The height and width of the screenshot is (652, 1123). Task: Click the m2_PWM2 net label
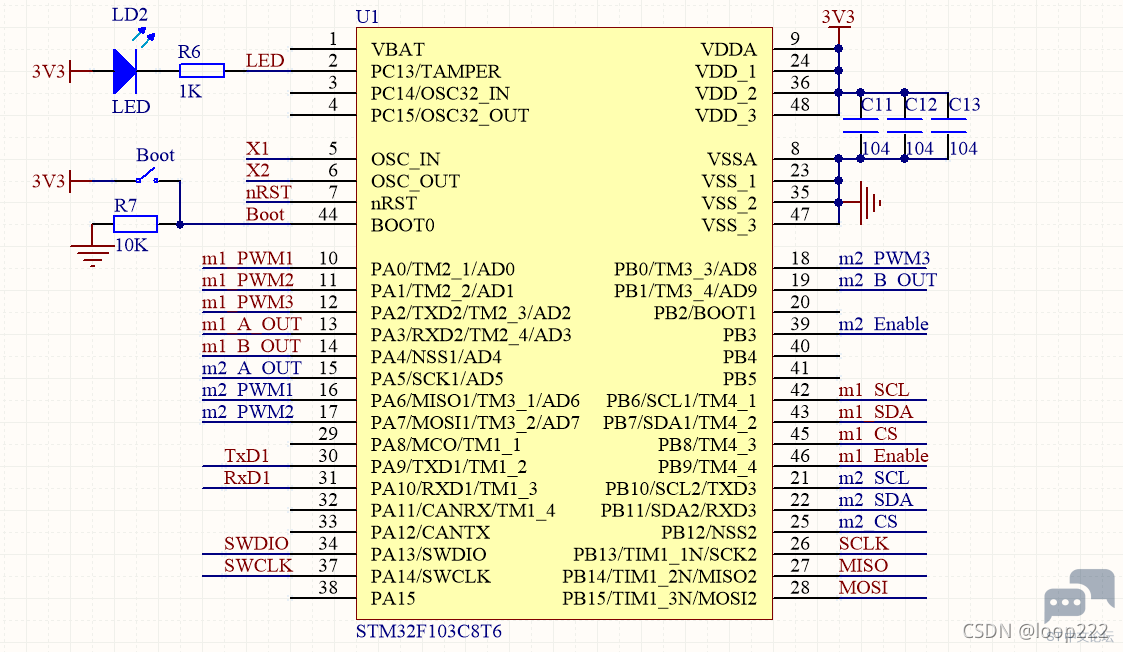coord(248,412)
